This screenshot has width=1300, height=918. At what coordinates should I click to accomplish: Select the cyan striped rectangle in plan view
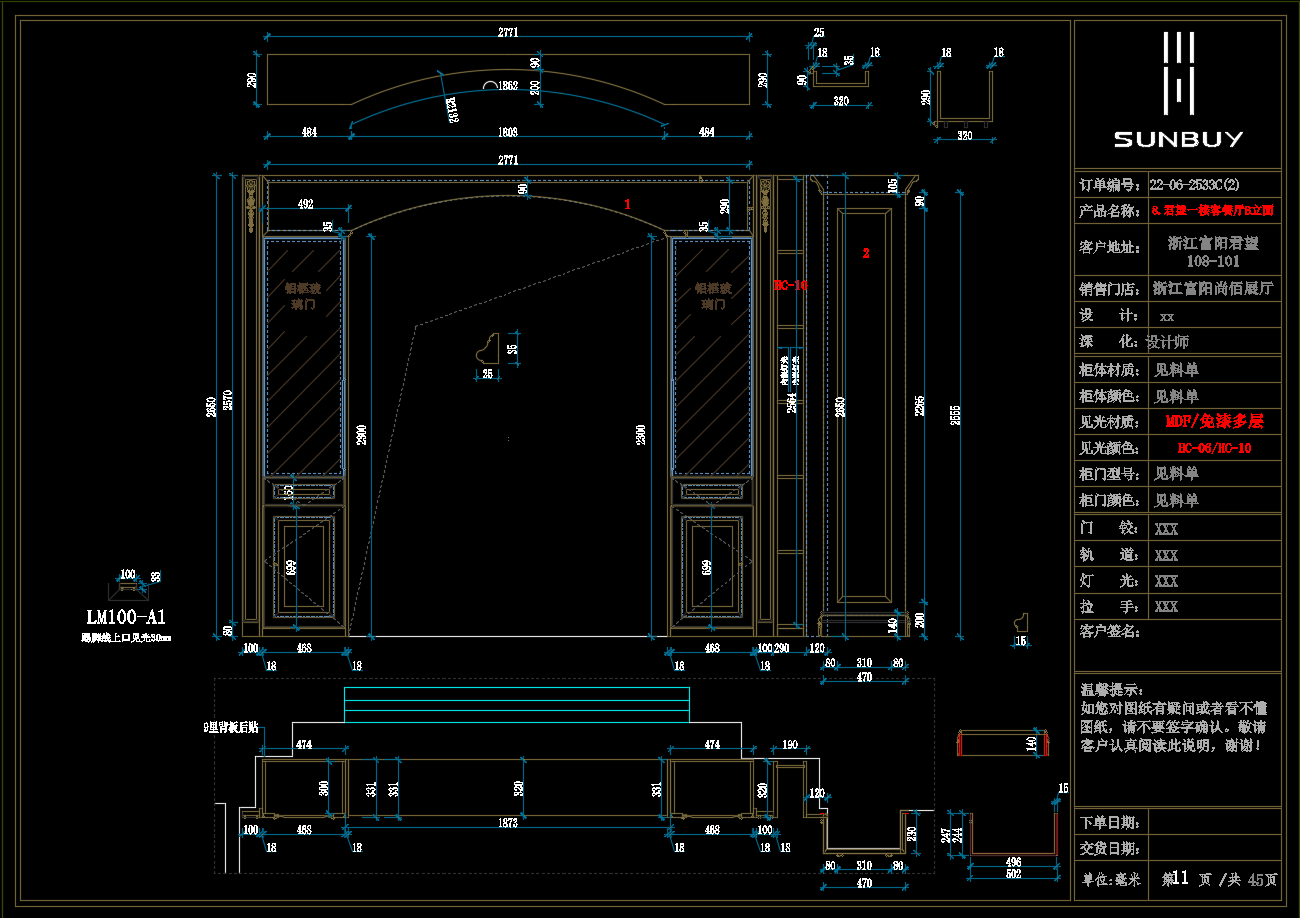coord(516,704)
